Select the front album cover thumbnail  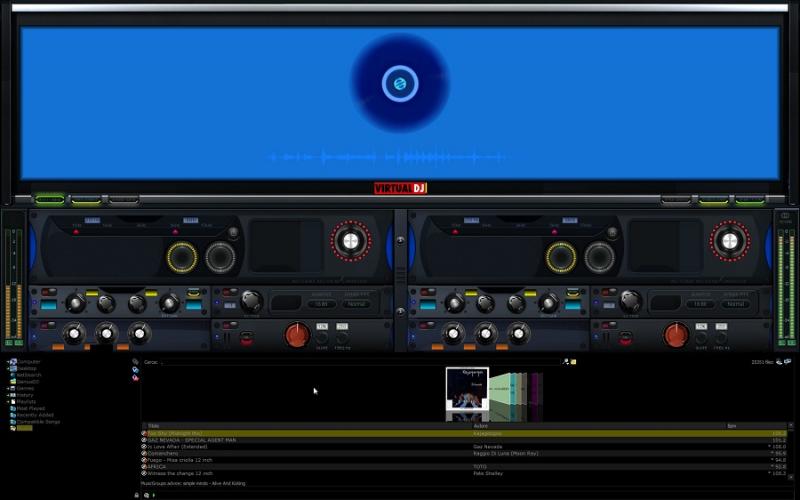pyautogui.click(x=467, y=389)
